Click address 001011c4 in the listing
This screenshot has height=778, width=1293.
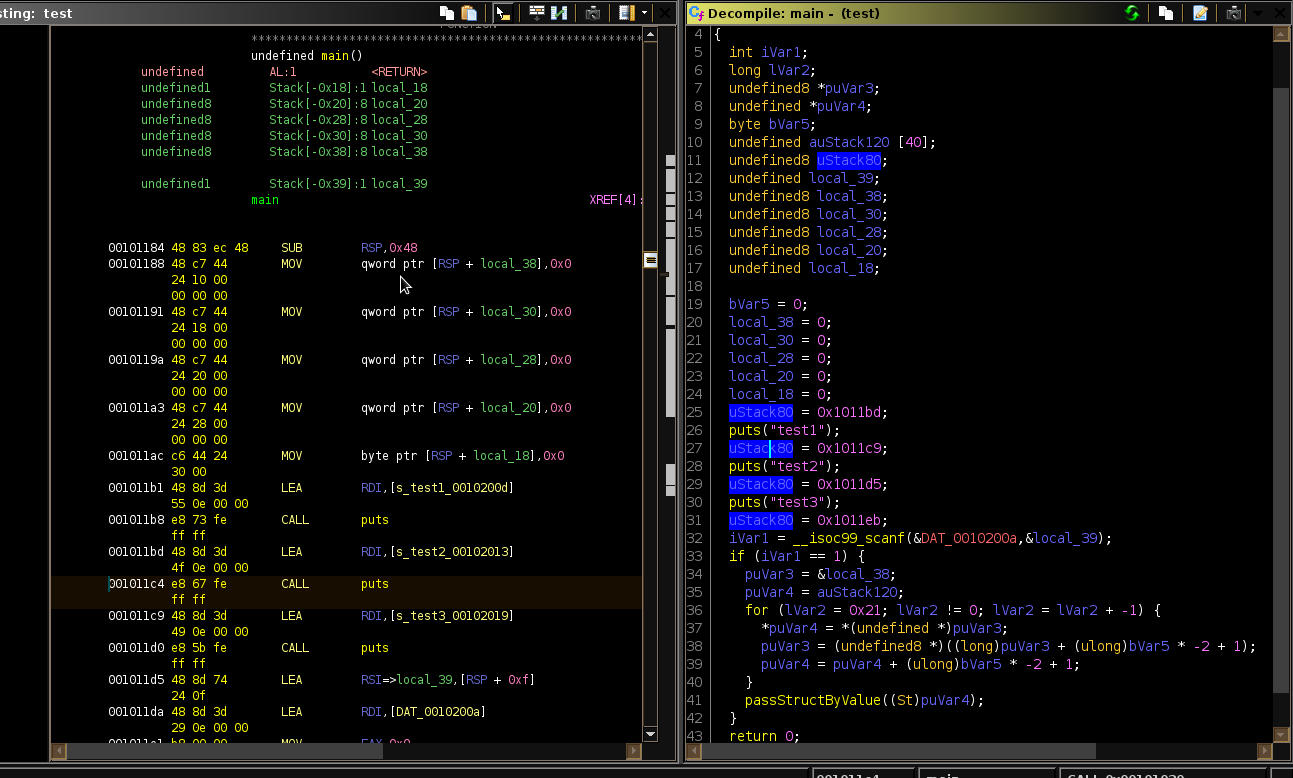point(137,583)
